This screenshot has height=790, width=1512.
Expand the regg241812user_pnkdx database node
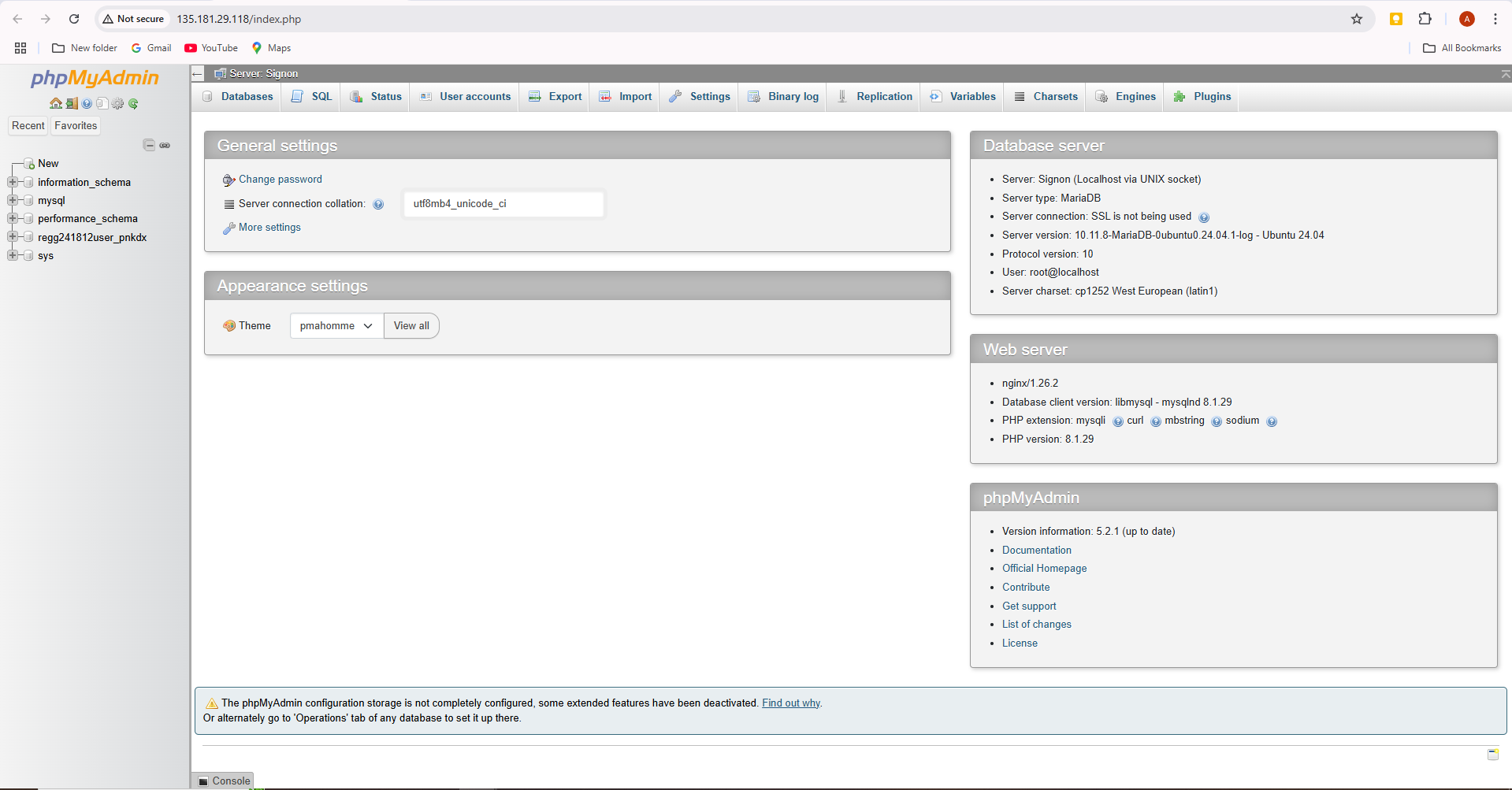(x=13, y=237)
